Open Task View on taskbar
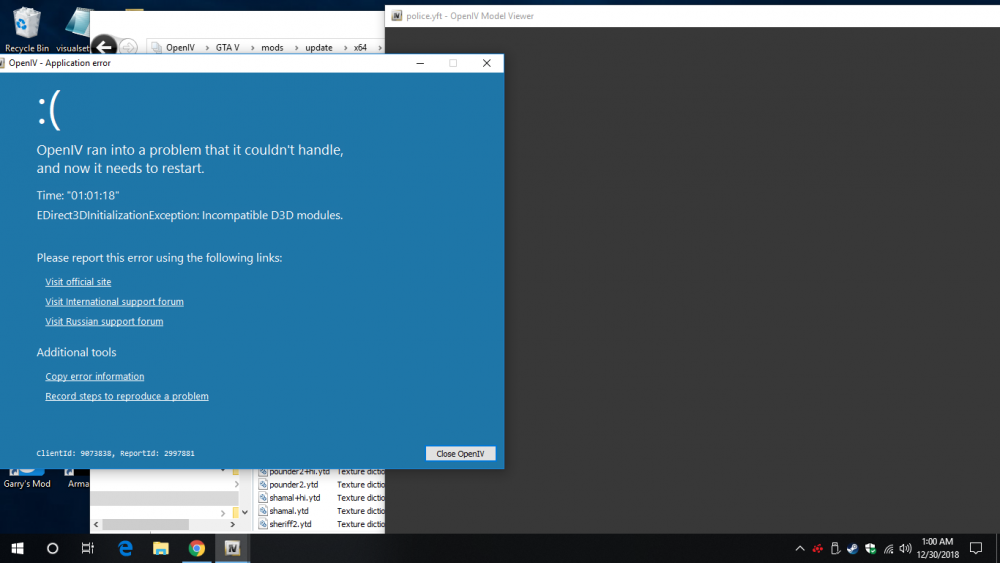The image size is (1000, 563). click(88, 548)
